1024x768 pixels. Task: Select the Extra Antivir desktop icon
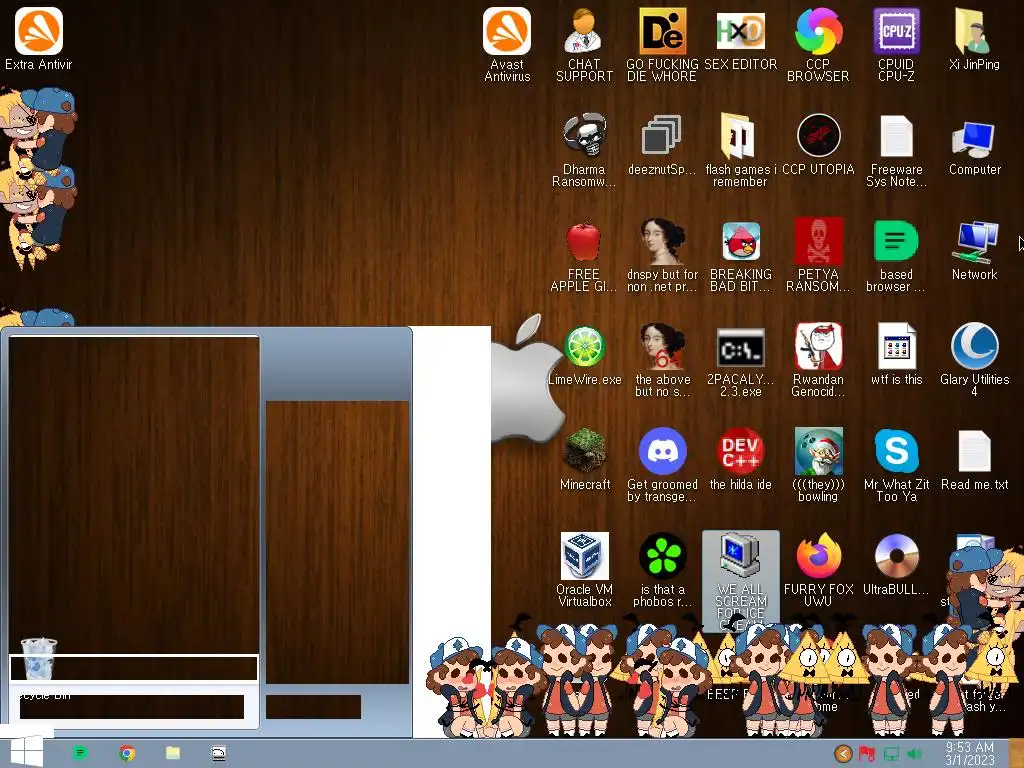click(x=39, y=39)
